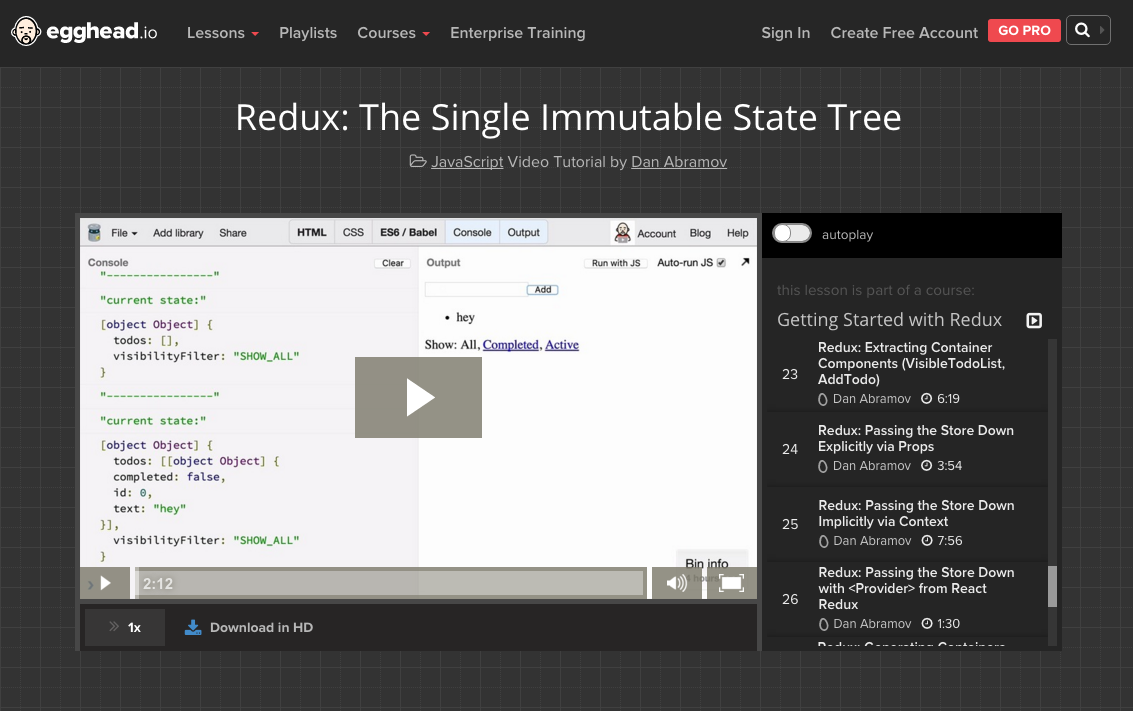This screenshot has width=1133, height=711.
Task: Switch to the HTML panel tab
Action: [x=311, y=232]
